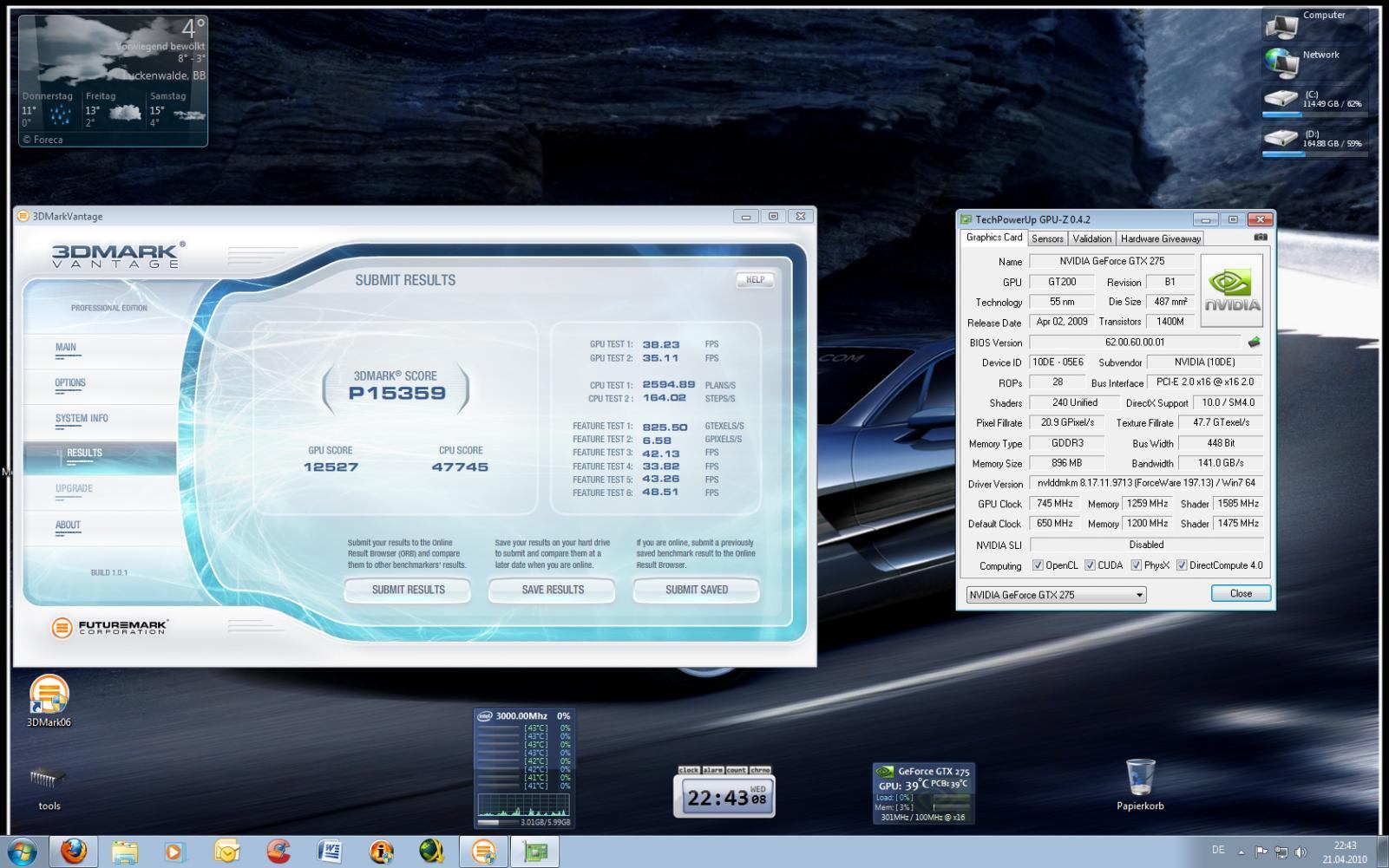Launch Firefox from the taskbar
This screenshot has height=868, width=1389.
(74, 852)
